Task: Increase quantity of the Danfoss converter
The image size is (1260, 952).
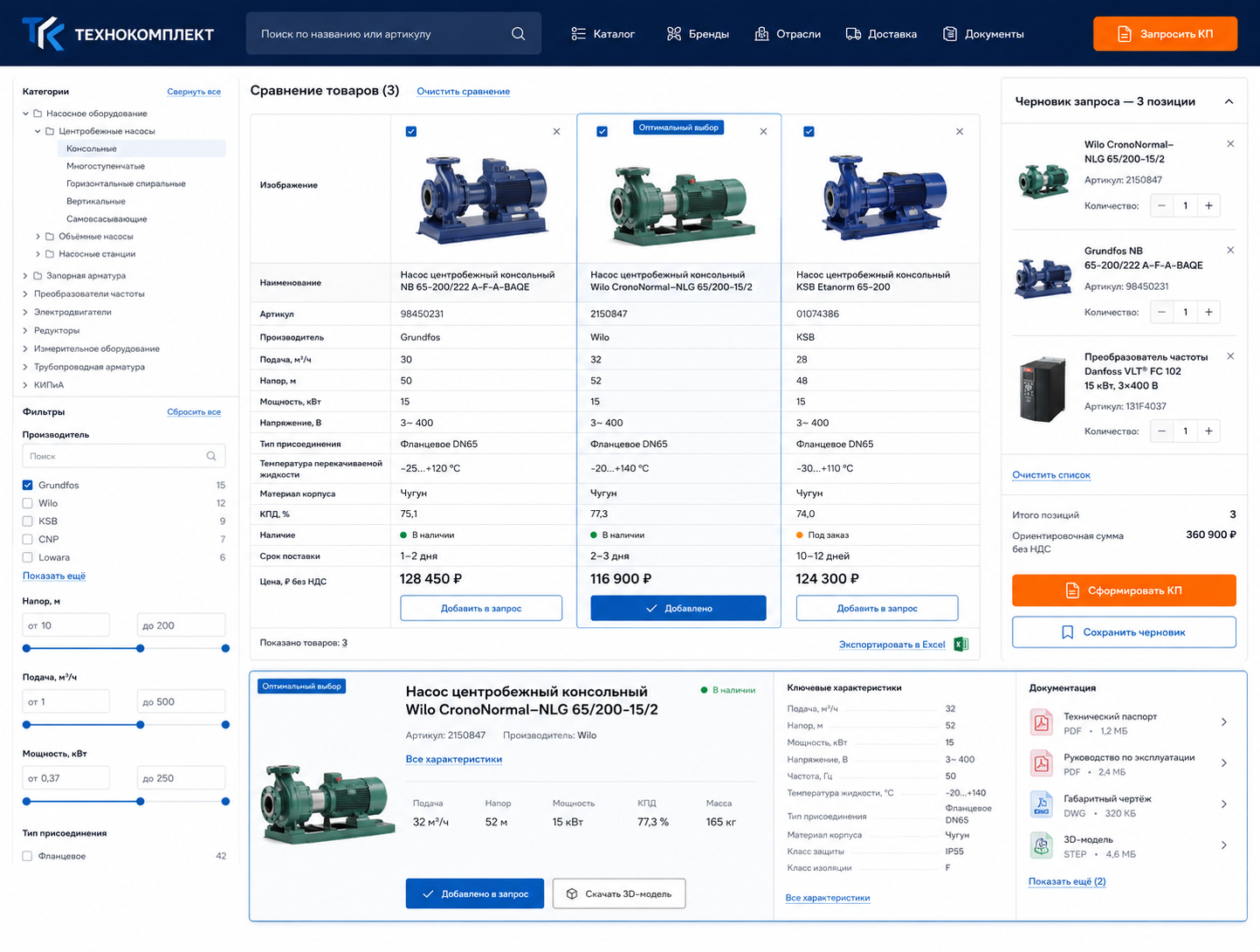Action: [x=1208, y=431]
